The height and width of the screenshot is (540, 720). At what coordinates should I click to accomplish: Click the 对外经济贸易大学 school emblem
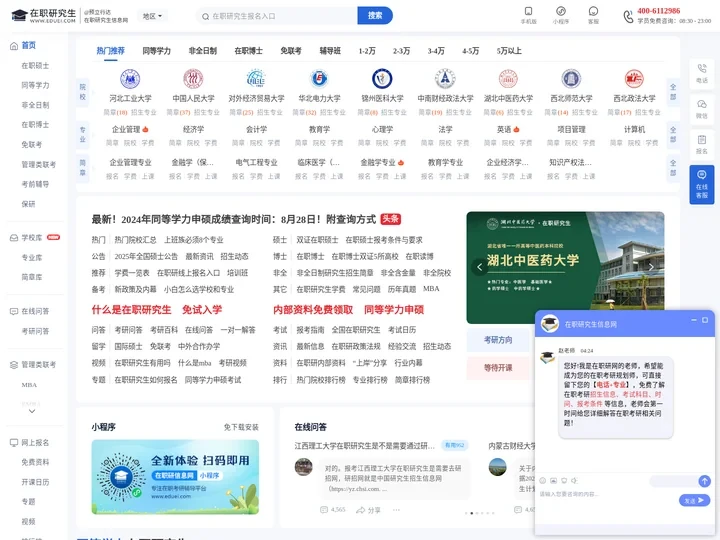click(x=256, y=79)
